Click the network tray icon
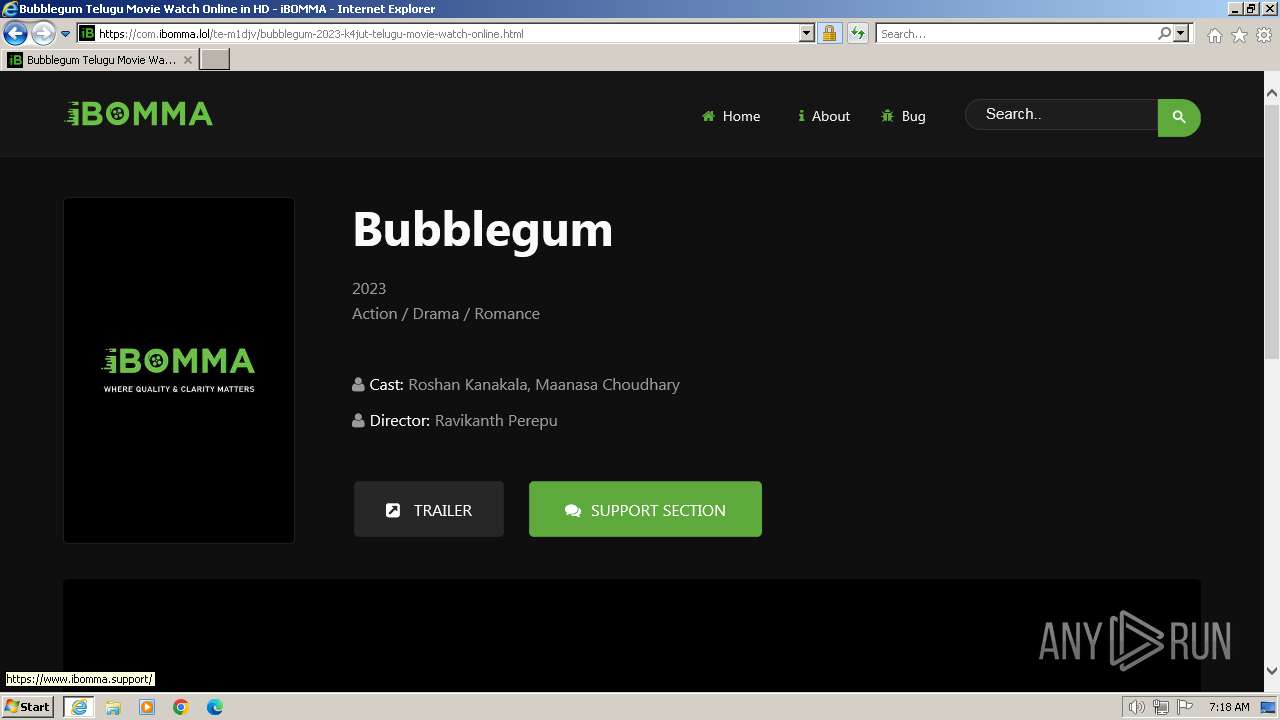This screenshot has height=720, width=1280. 1160,707
